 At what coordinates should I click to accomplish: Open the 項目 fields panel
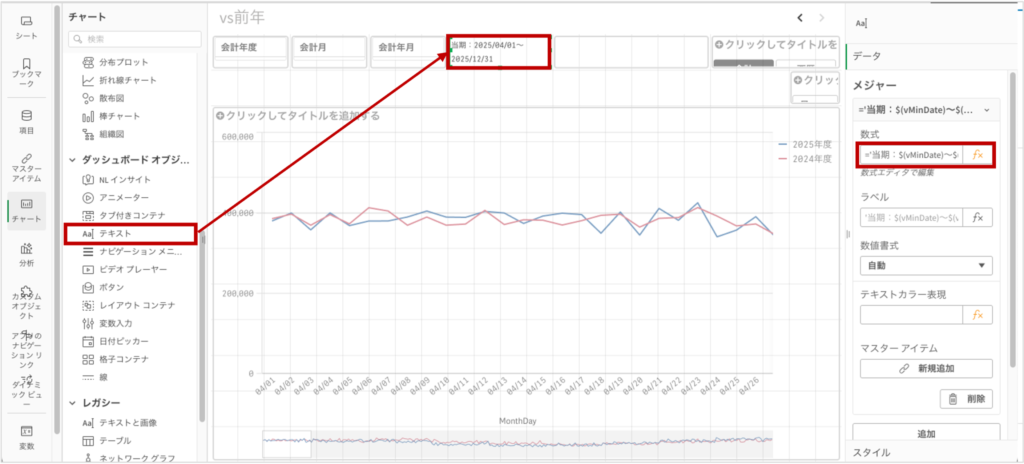click(x=27, y=121)
